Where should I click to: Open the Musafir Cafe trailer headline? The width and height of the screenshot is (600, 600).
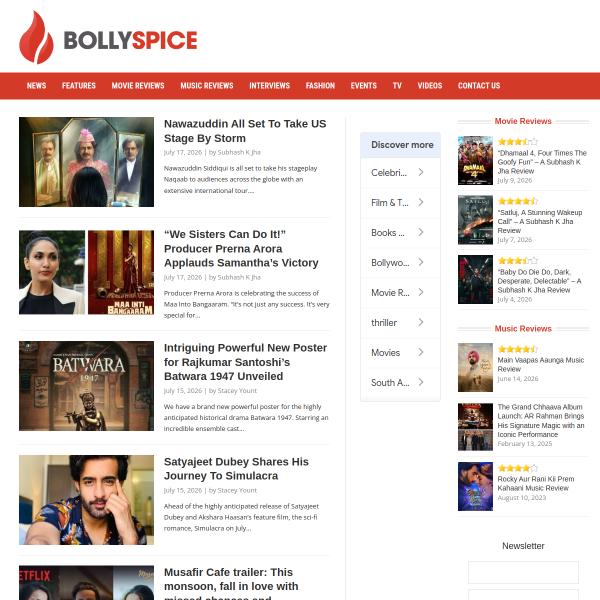point(231,583)
